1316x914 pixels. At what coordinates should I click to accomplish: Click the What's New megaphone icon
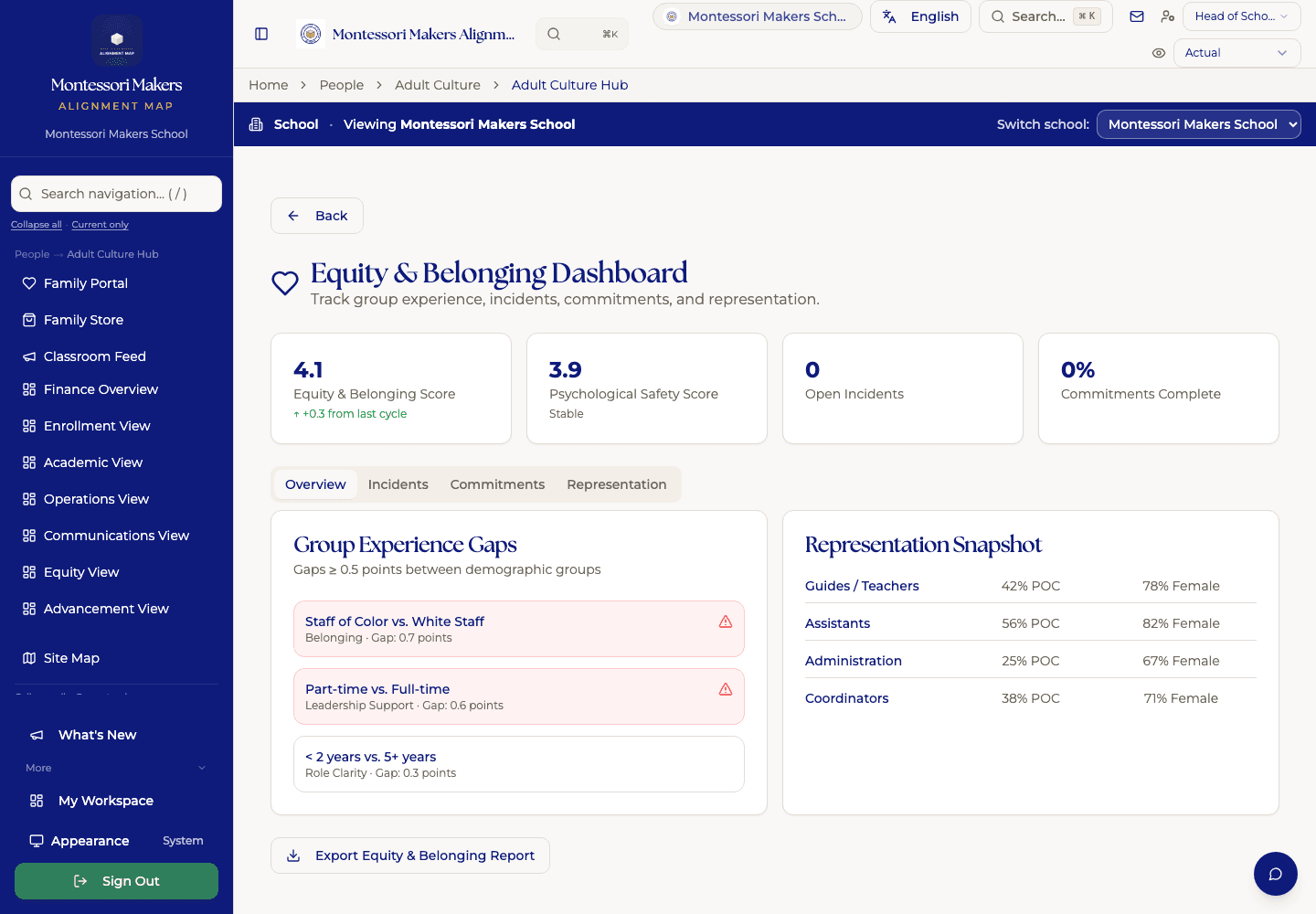point(37,735)
